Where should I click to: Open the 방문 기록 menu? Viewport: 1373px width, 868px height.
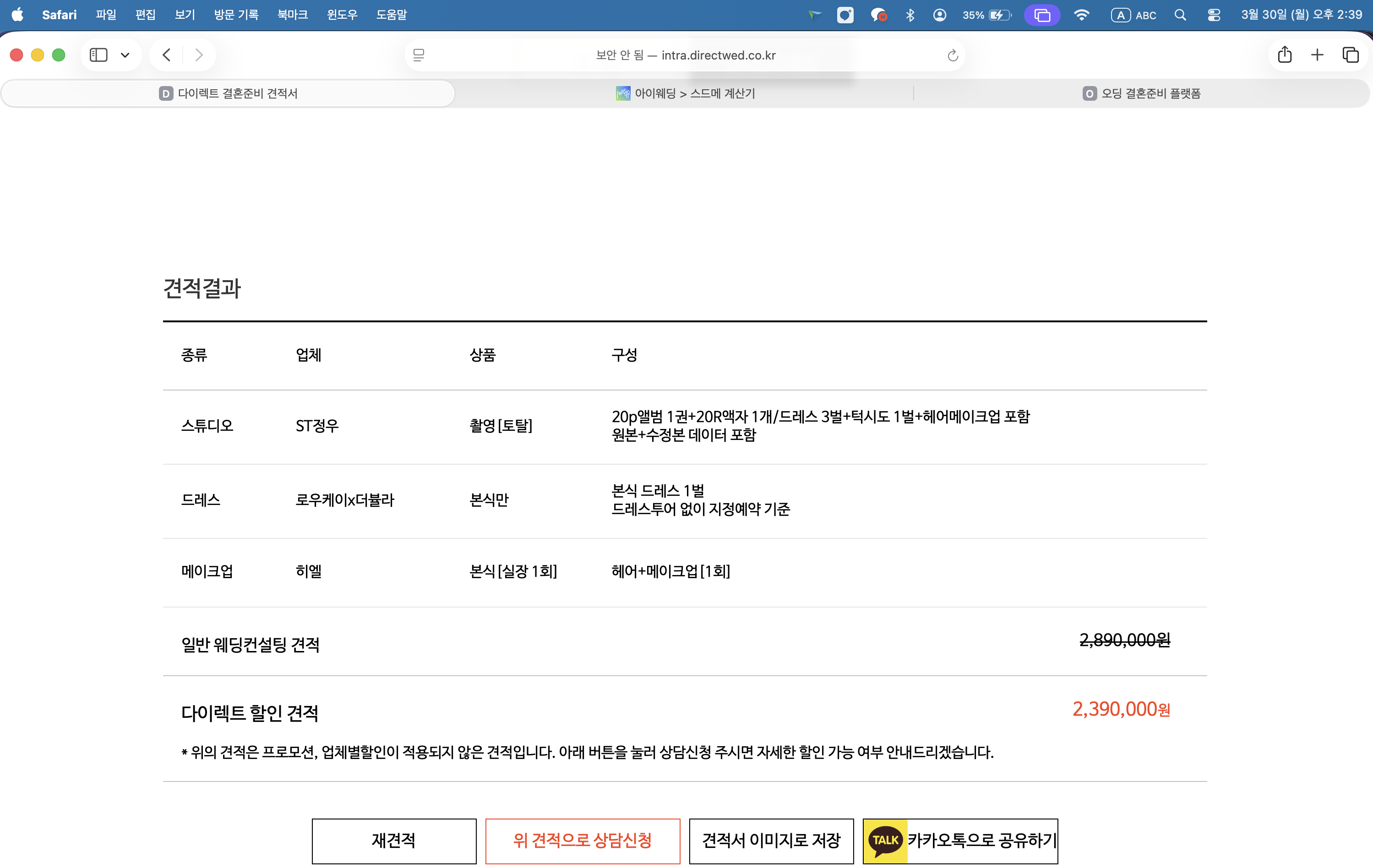point(234,15)
